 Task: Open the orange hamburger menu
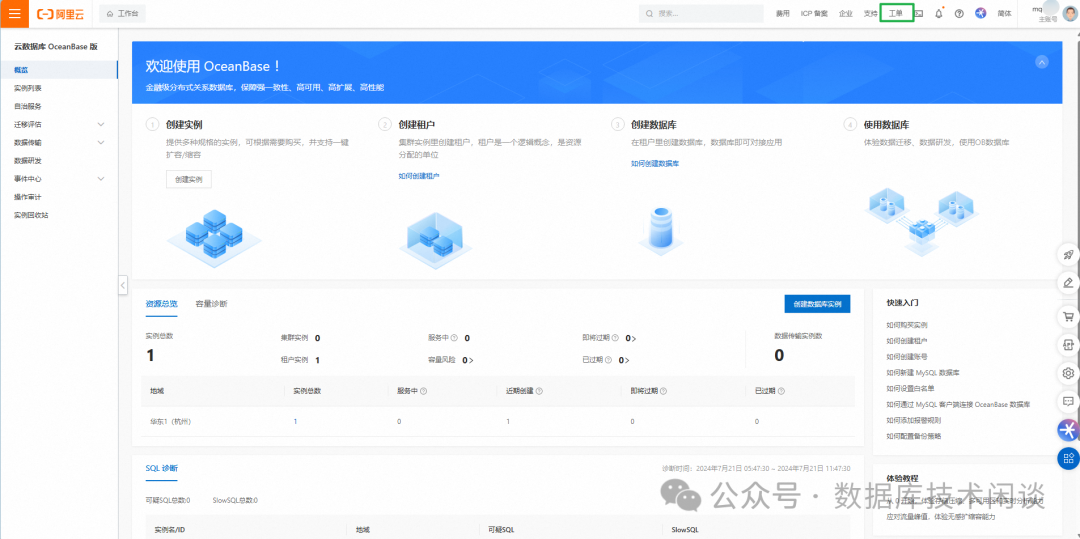[14, 13]
